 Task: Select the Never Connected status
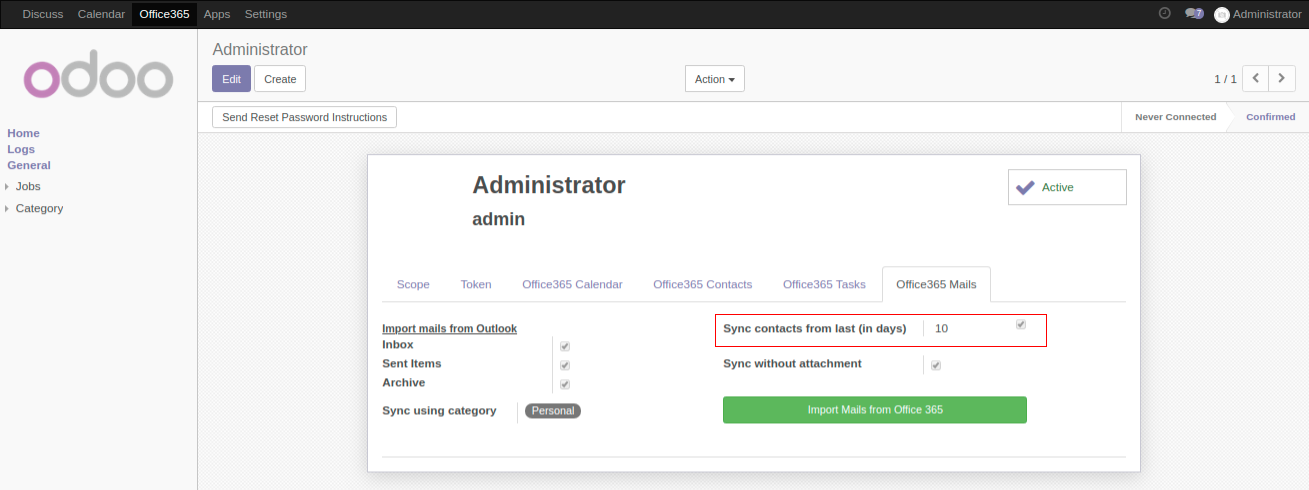[x=1176, y=117]
